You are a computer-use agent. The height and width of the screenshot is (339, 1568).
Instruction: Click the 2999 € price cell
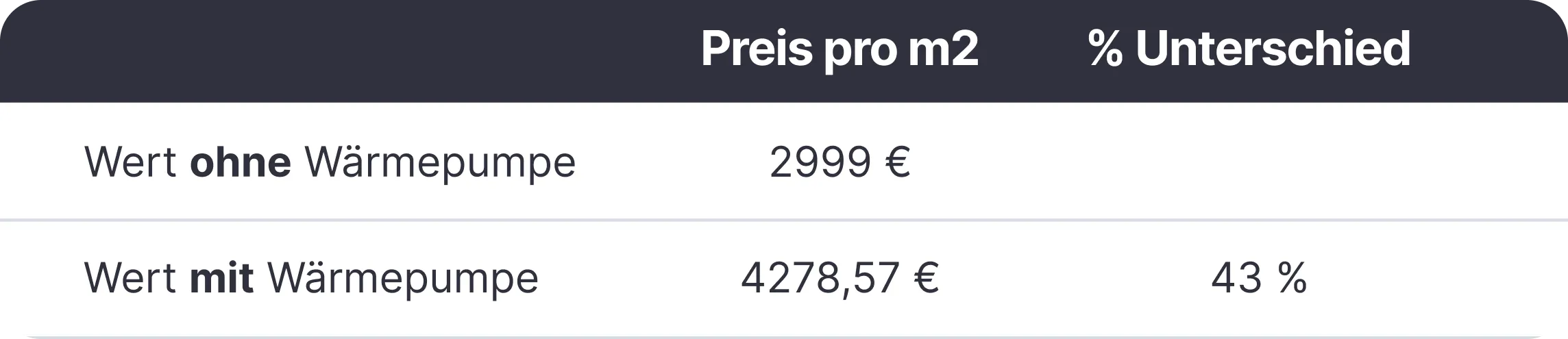pyautogui.click(x=840, y=162)
